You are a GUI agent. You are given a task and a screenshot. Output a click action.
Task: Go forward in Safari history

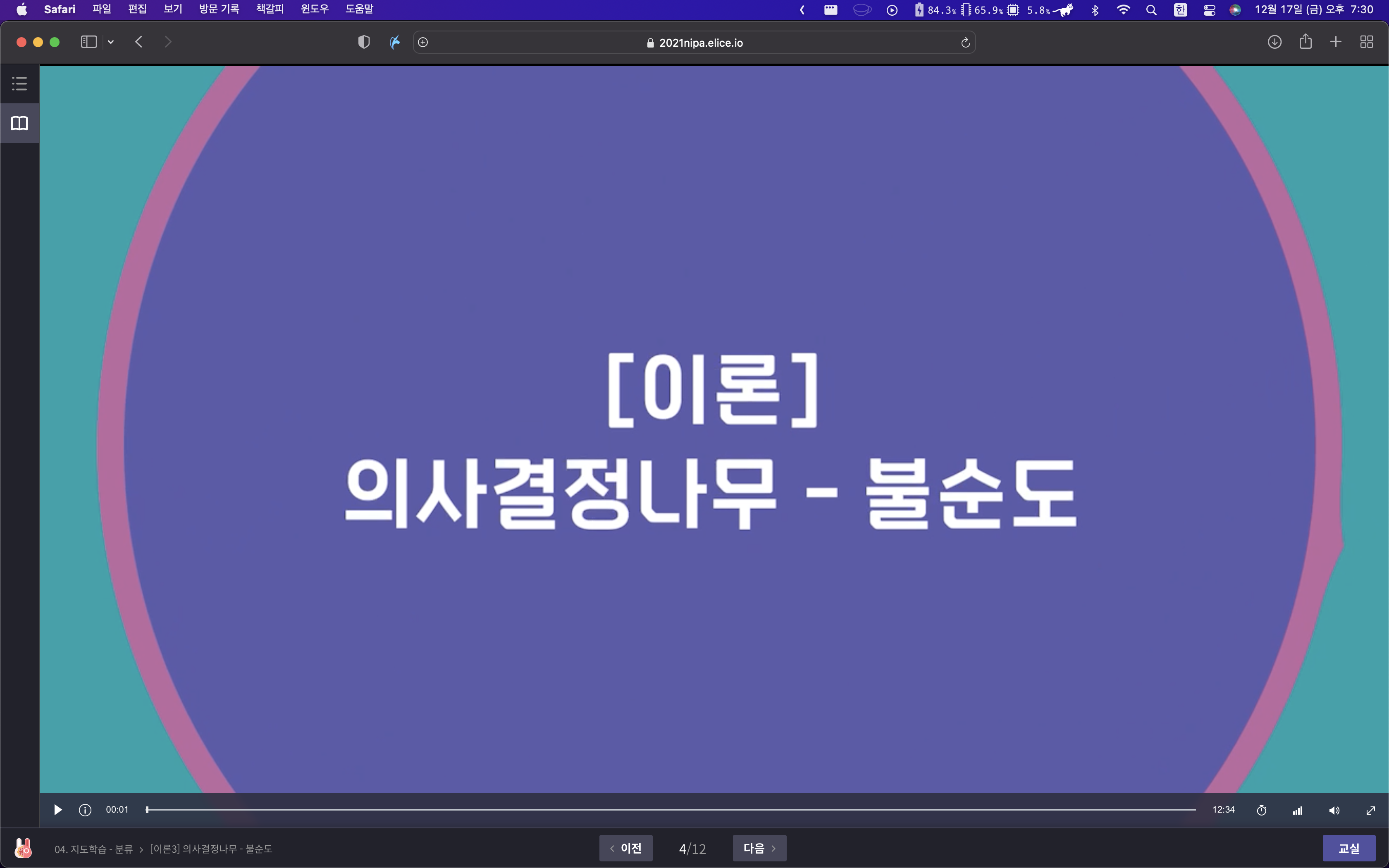167,42
